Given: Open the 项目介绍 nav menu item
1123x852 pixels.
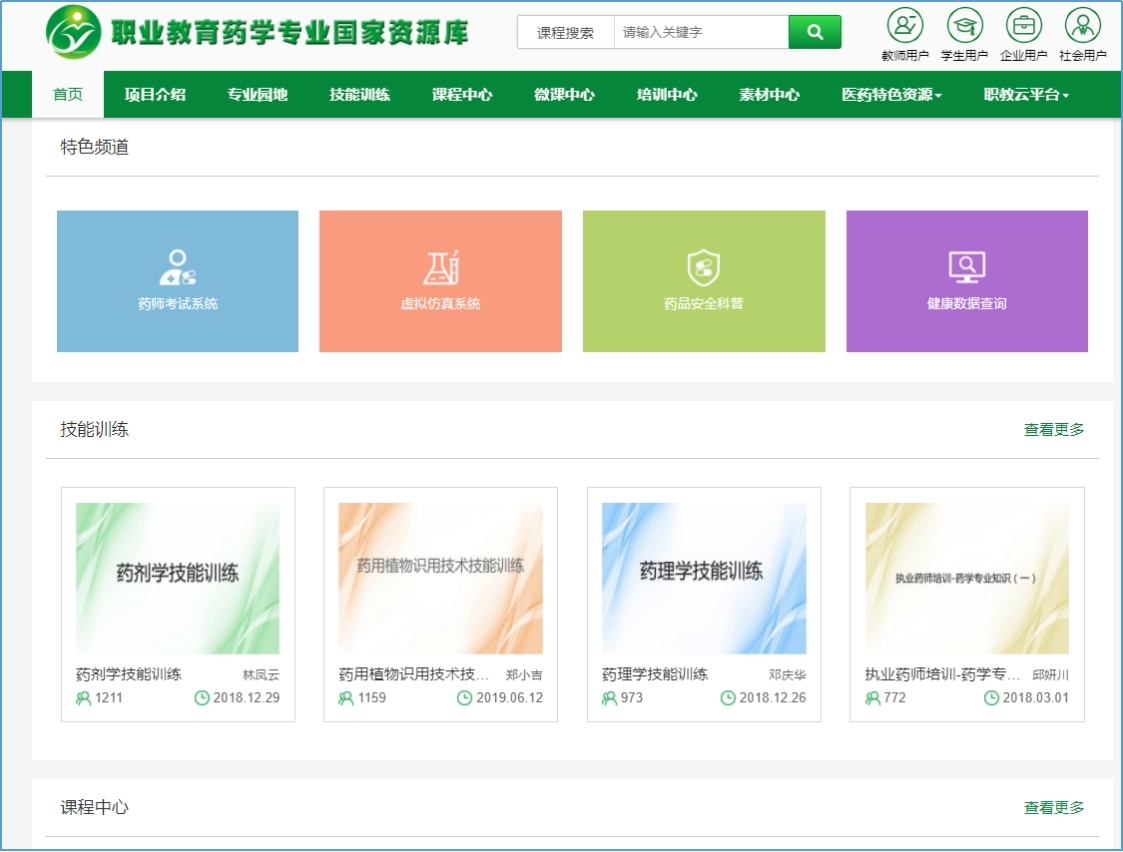Looking at the screenshot, I should [x=155, y=95].
